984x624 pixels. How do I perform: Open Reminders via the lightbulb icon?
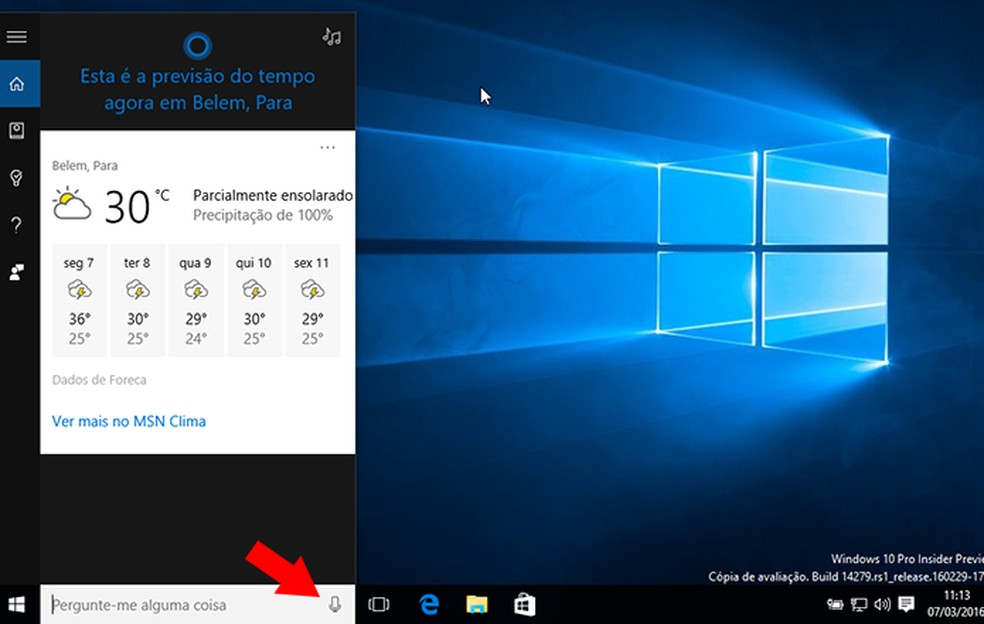(x=17, y=177)
